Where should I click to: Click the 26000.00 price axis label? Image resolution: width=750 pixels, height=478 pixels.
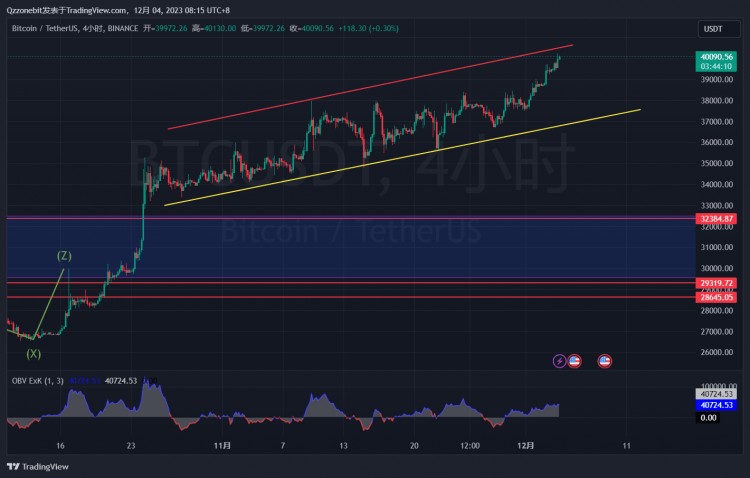(717, 352)
